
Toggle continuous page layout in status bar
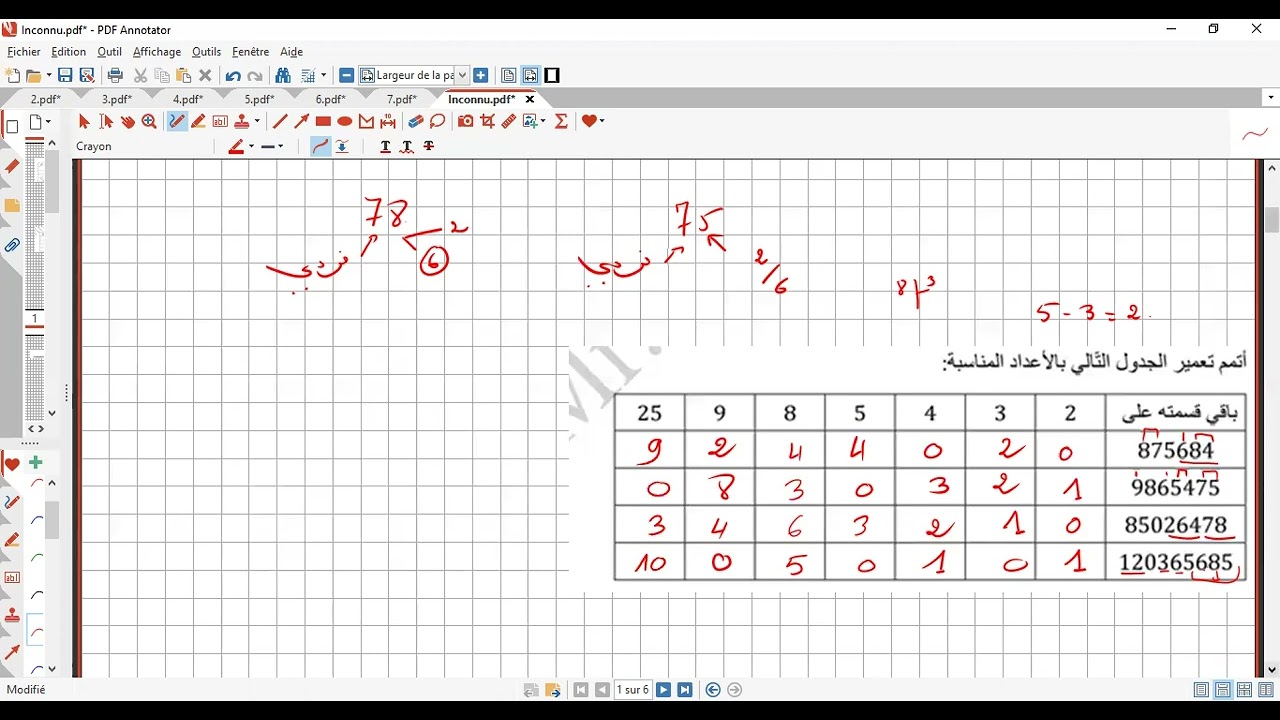tap(1223, 690)
